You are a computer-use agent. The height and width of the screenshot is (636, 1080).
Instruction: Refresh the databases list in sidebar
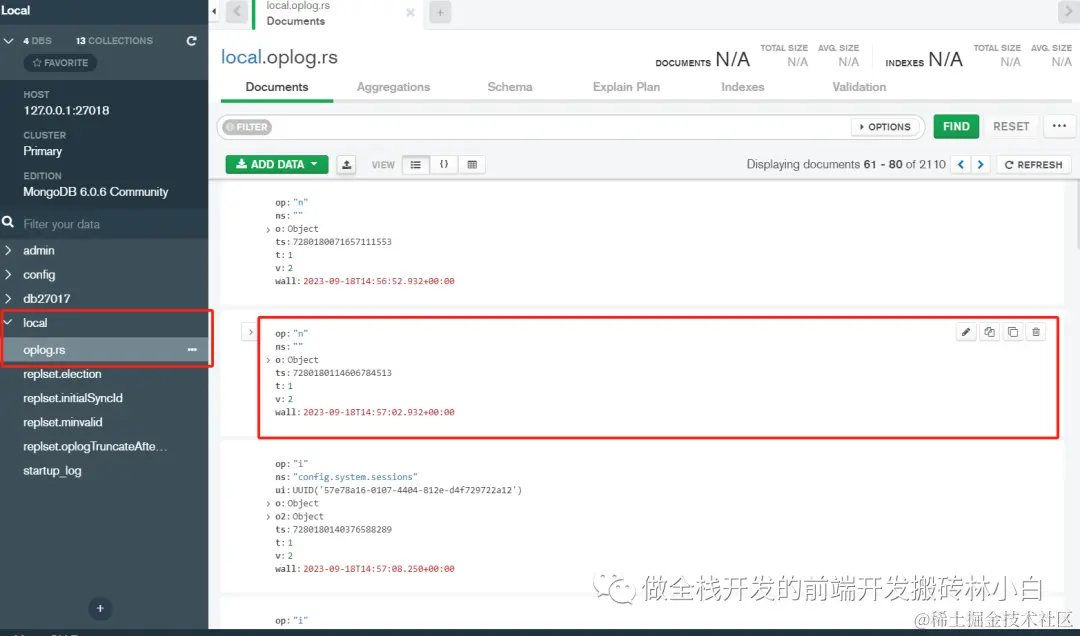click(191, 41)
